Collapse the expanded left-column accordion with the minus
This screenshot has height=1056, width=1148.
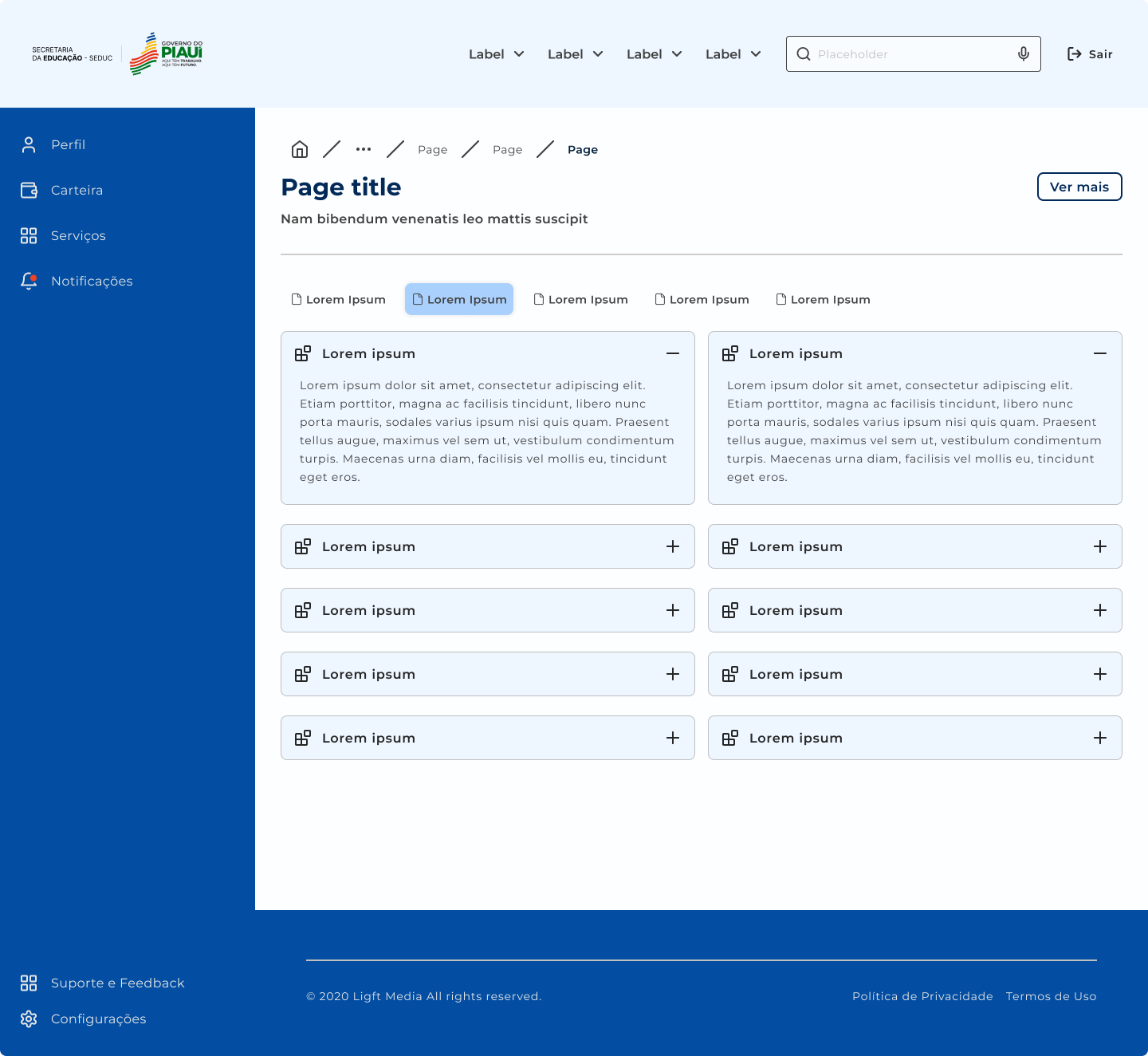pyautogui.click(x=673, y=353)
